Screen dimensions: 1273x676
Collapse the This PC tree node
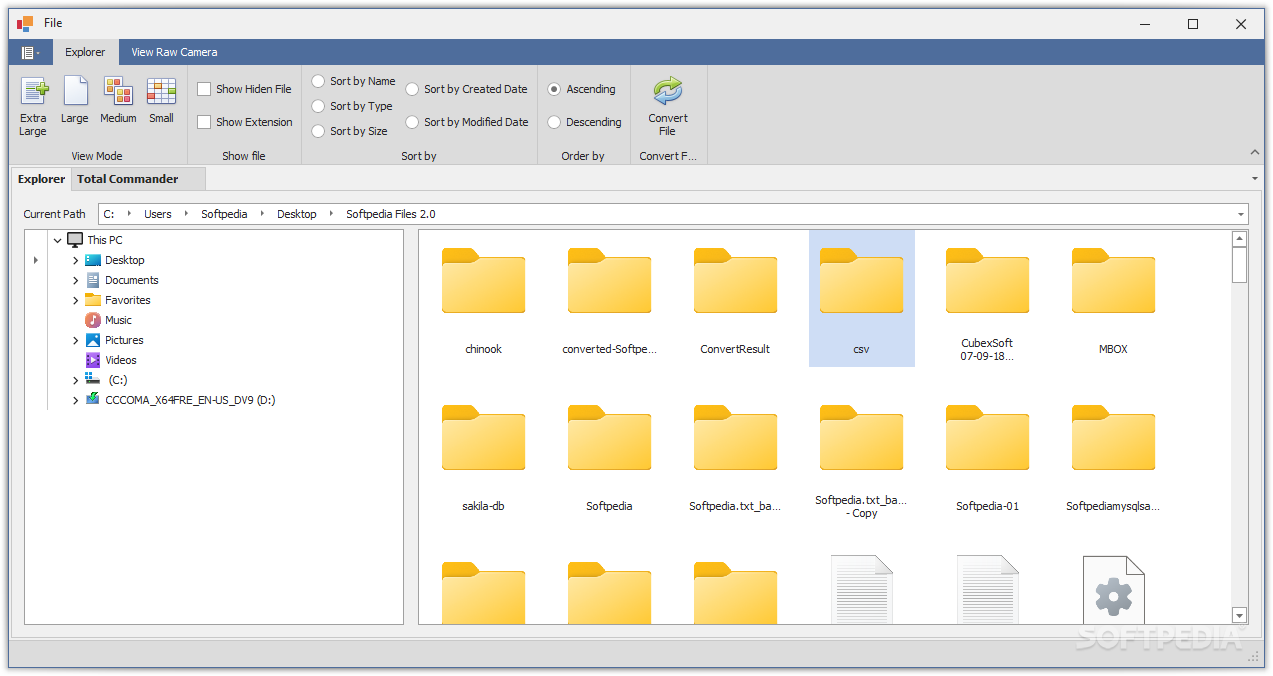[57, 240]
